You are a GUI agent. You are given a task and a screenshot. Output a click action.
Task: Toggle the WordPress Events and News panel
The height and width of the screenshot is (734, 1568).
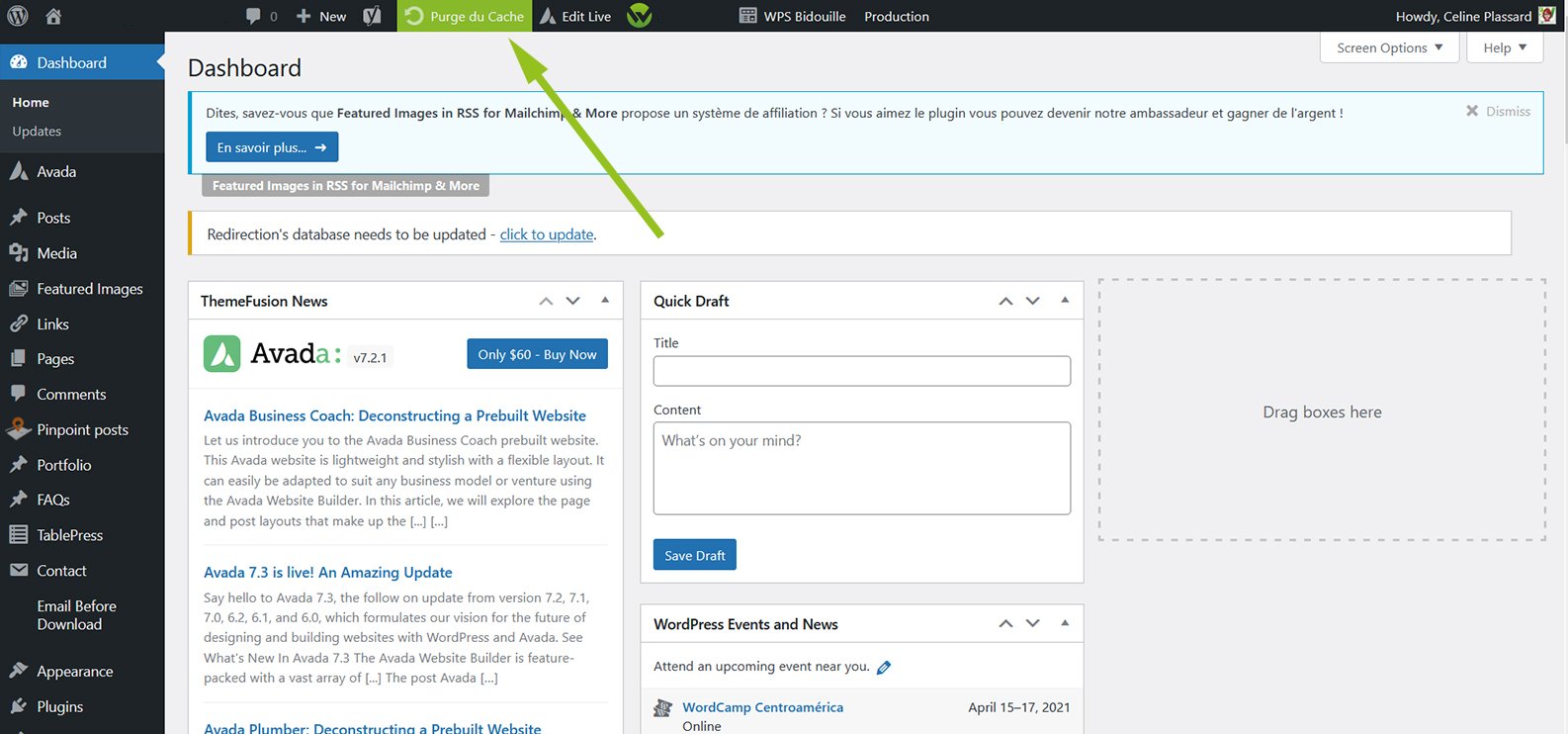pyautogui.click(x=1065, y=623)
